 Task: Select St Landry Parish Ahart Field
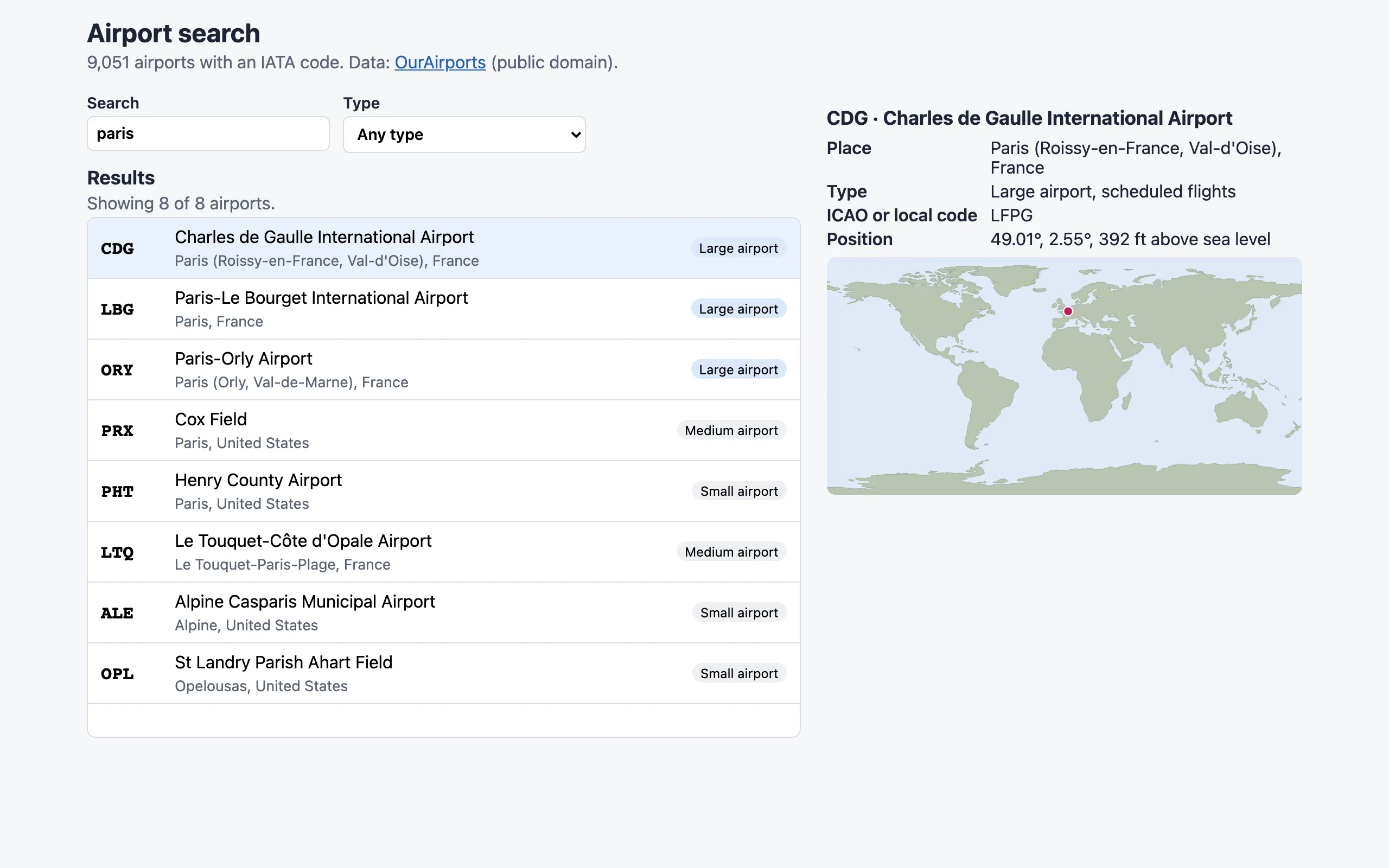click(x=443, y=674)
